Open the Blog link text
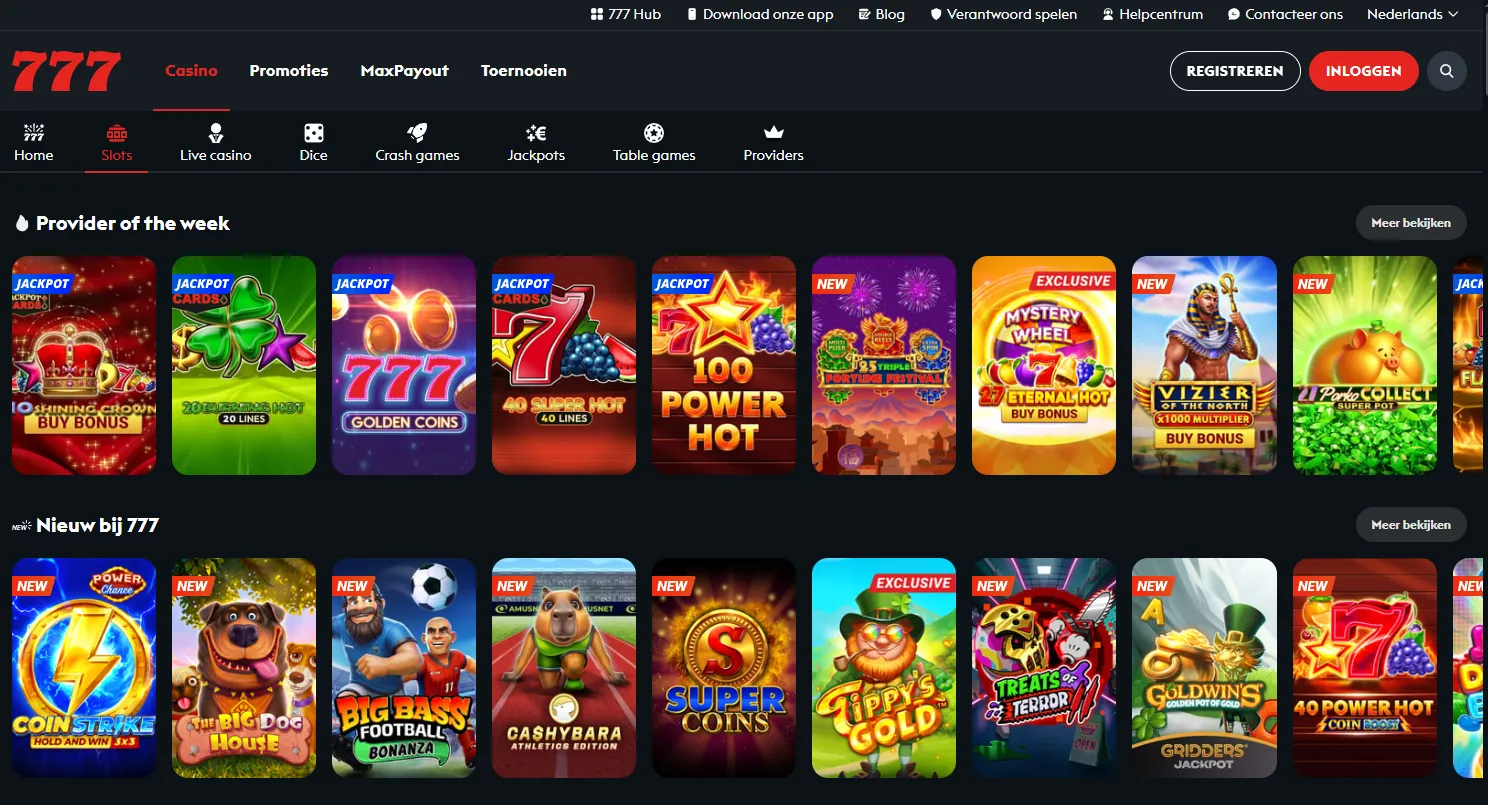The width and height of the screenshot is (1488, 805). pos(890,14)
